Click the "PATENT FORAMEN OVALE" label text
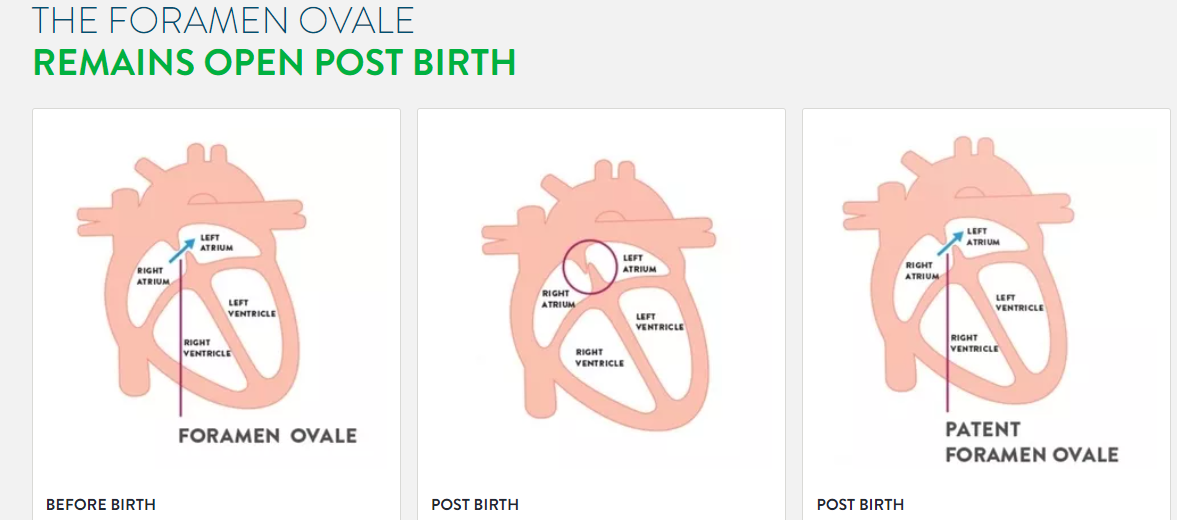The height and width of the screenshot is (520, 1177). pos(1032,443)
